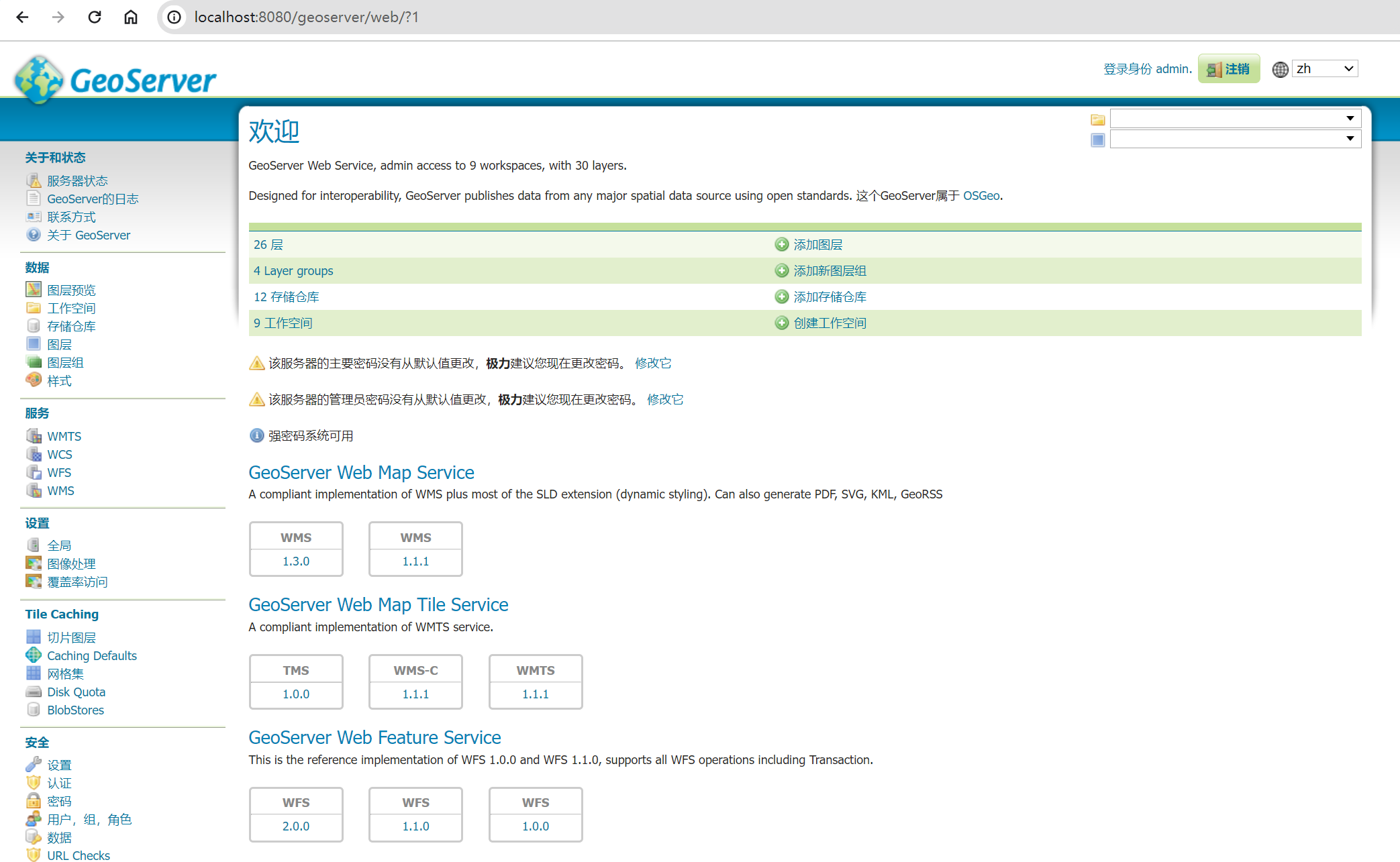Screen dimensions: 1400x862
Task: Open Layer Preview icon (图层预览)
Action: 34,290
